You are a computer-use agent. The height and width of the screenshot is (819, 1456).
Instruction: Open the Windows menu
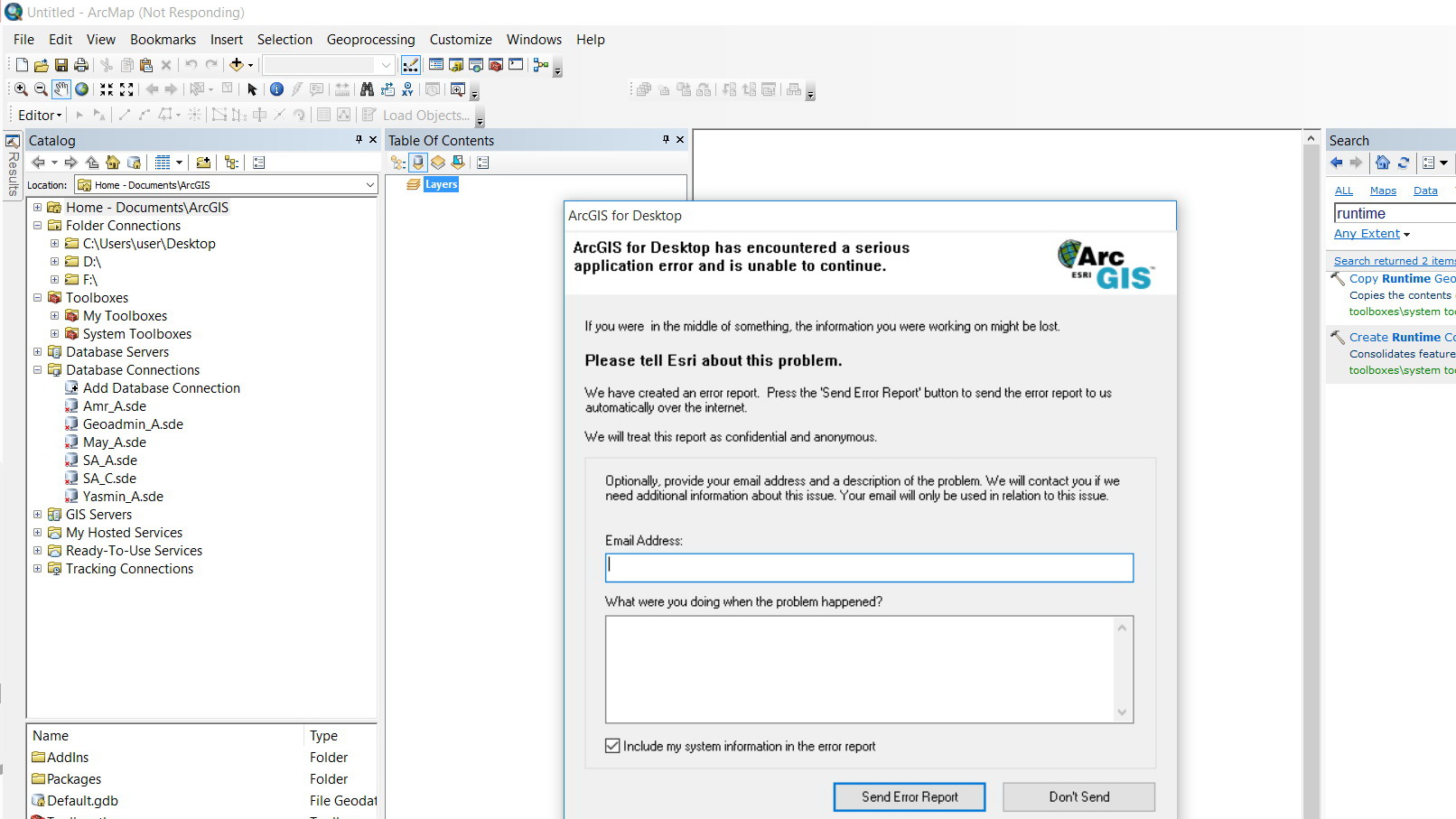pyautogui.click(x=534, y=40)
